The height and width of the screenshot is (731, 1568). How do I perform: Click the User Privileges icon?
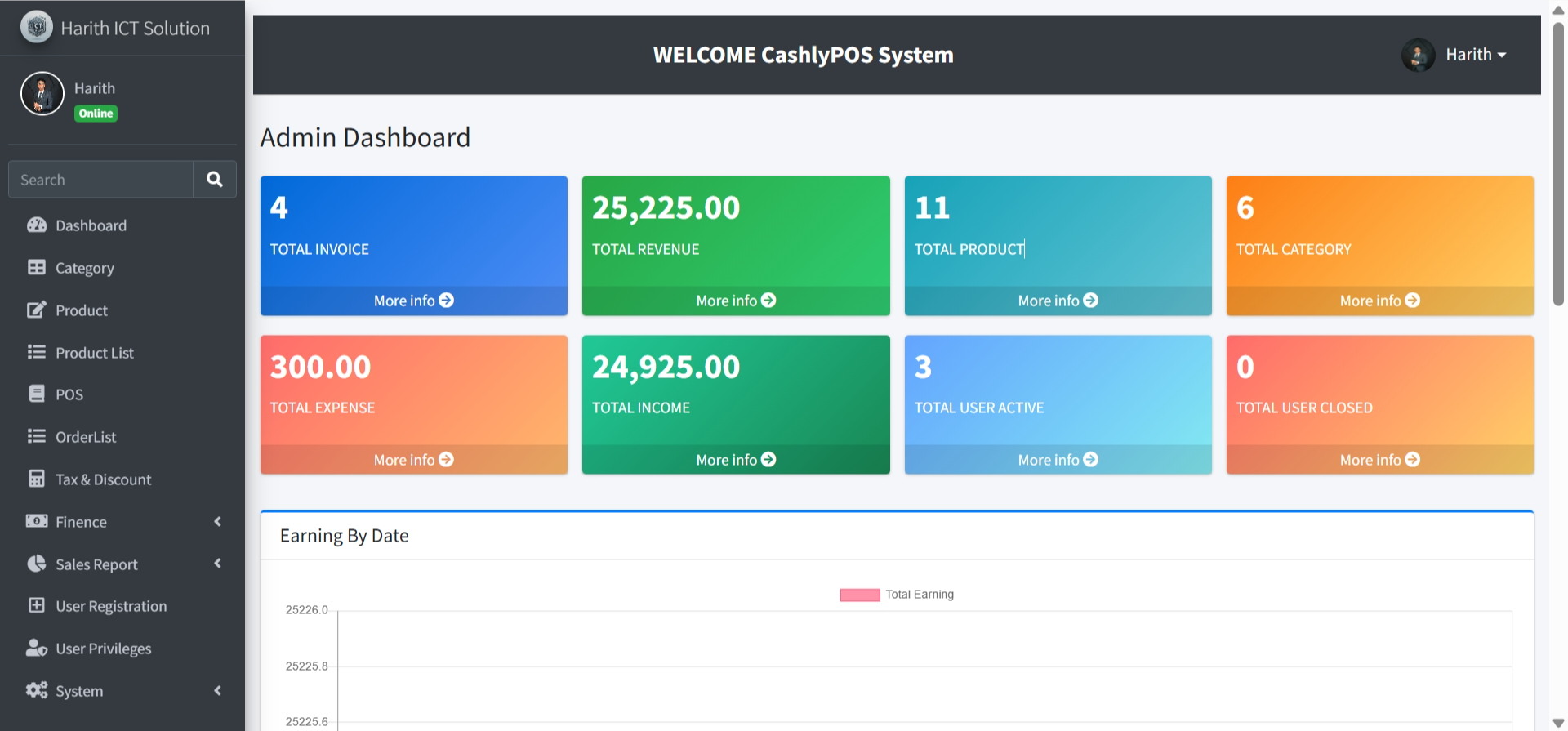pos(37,648)
